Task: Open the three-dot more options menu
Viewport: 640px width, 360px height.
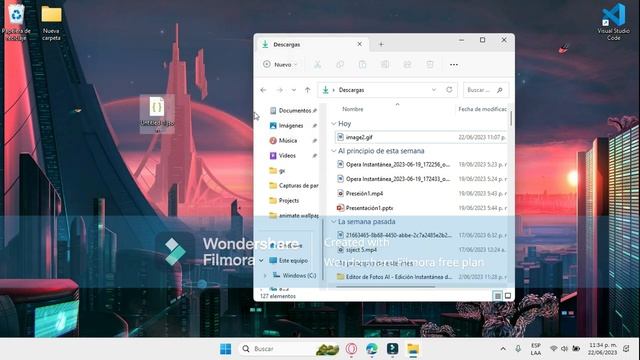Action: 453,64
